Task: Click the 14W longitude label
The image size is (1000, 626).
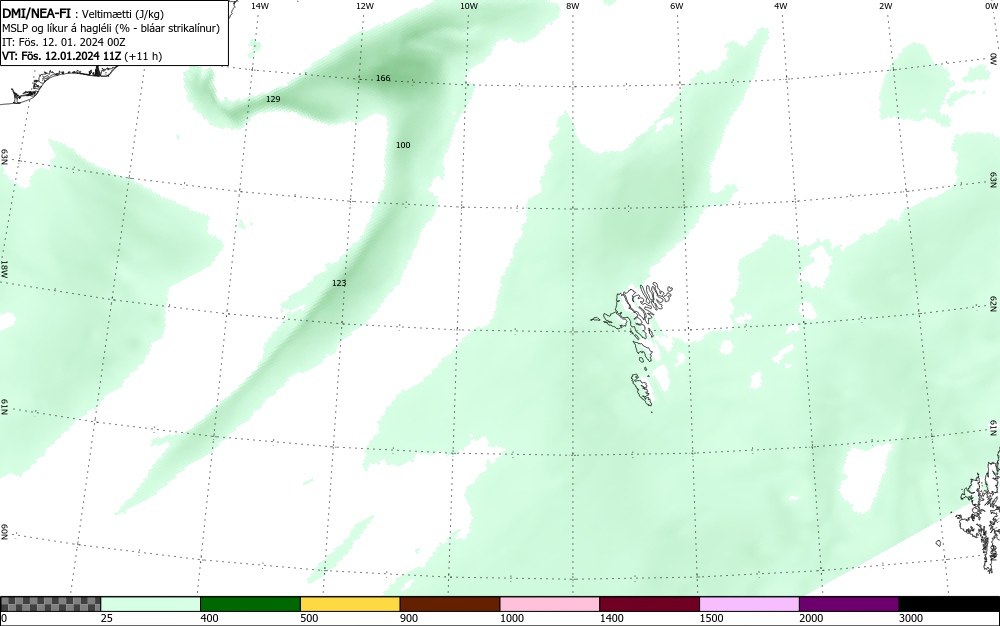Action: point(260,6)
